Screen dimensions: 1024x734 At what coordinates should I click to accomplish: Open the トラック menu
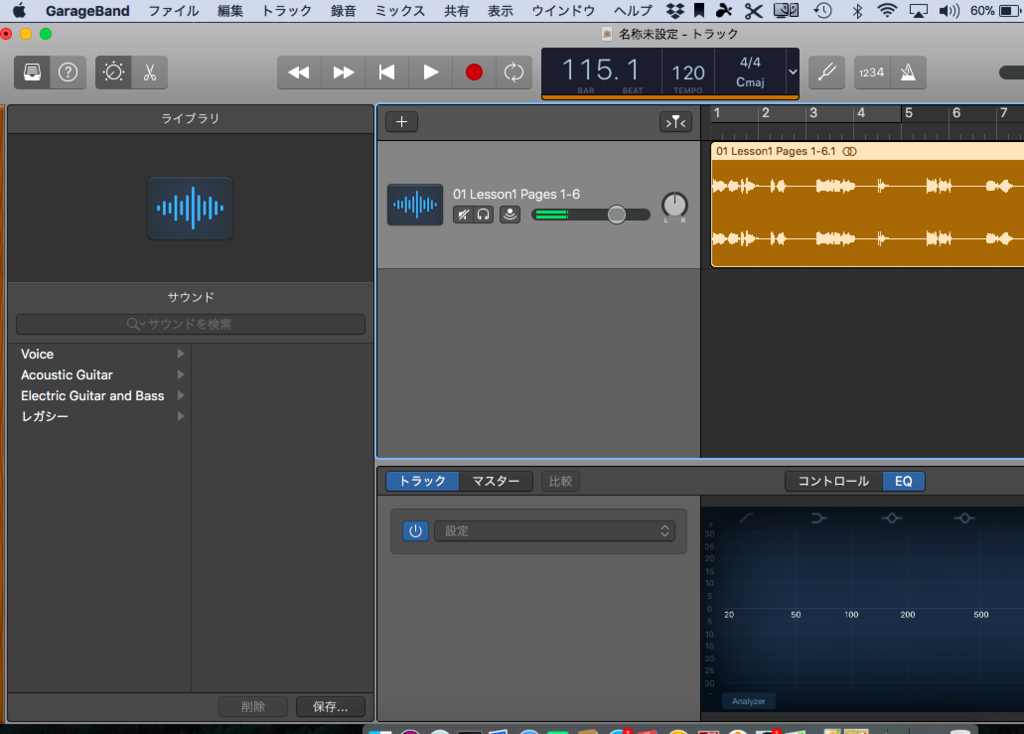pyautogui.click(x=286, y=10)
